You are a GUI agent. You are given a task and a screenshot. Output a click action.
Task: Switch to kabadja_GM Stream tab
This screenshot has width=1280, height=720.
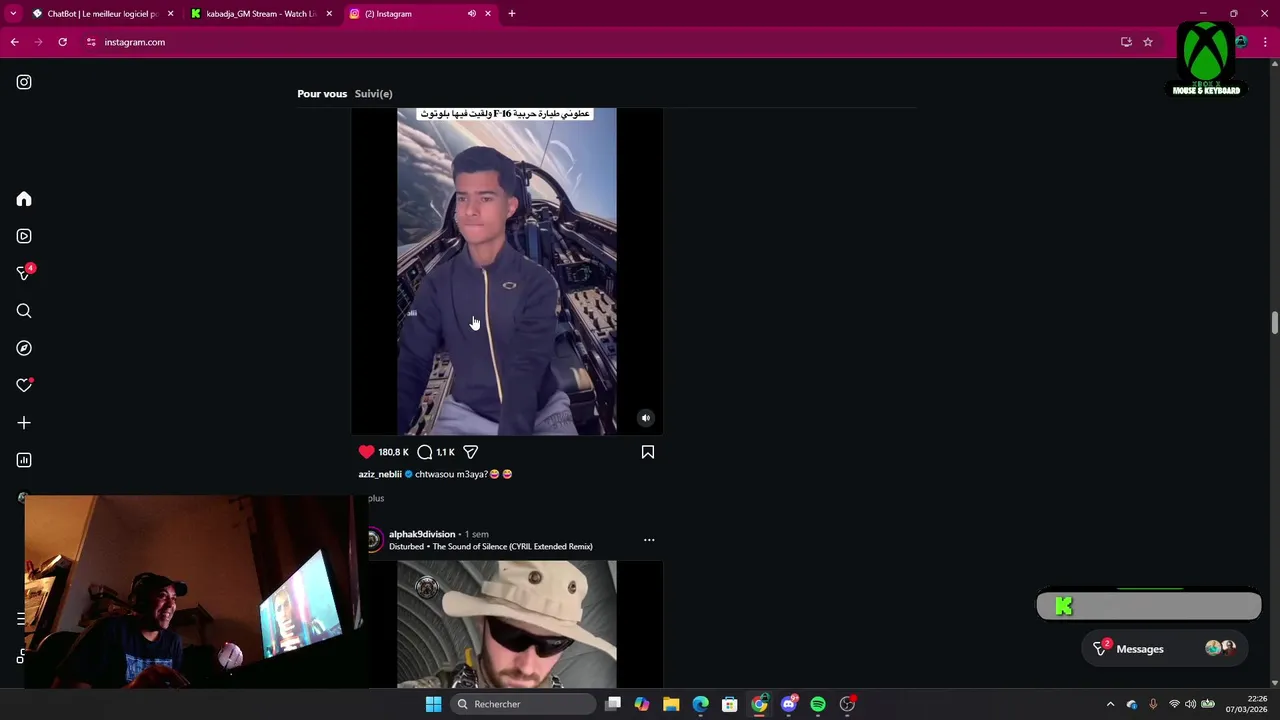(x=261, y=14)
